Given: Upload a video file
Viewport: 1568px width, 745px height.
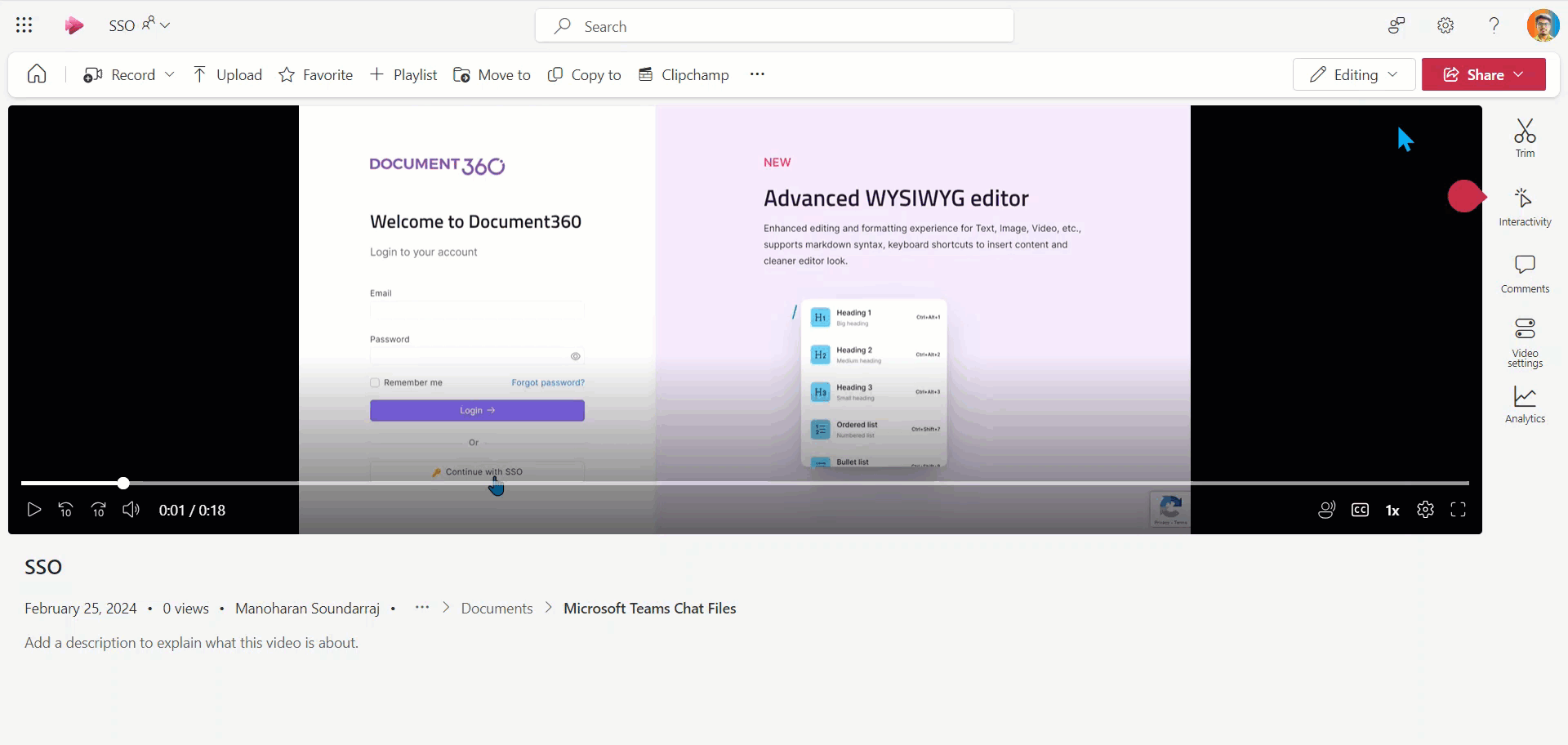Looking at the screenshot, I should (x=227, y=75).
